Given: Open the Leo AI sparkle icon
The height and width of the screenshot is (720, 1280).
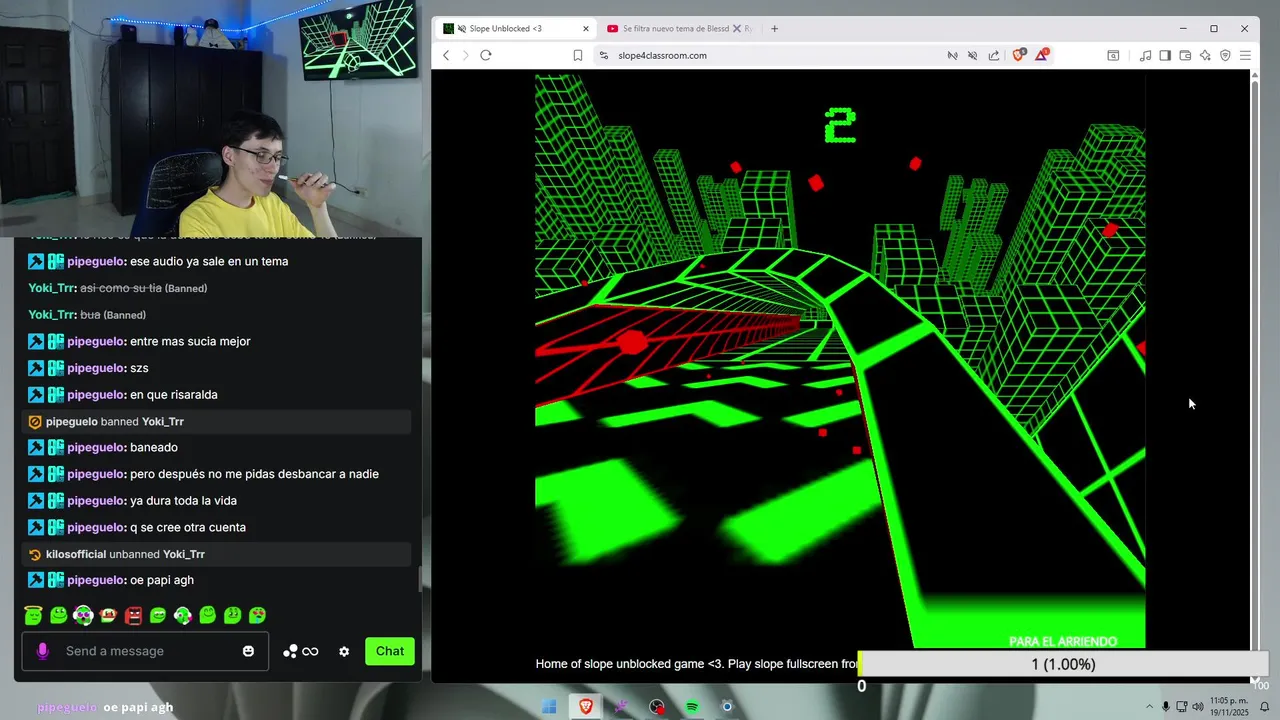Looking at the screenshot, I should click(x=1205, y=55).
